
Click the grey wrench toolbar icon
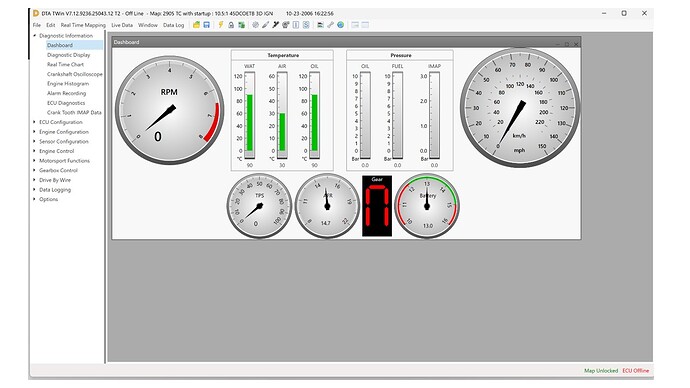[330, 25]
